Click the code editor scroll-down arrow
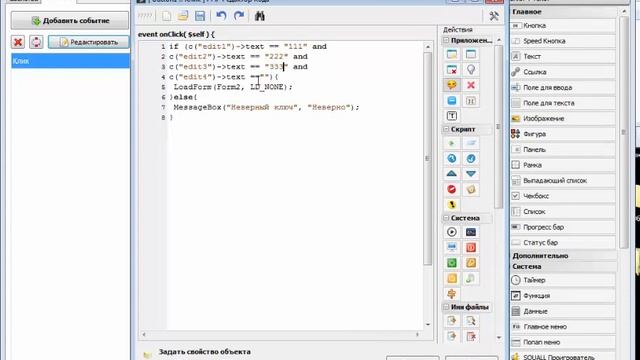 point(428,324)
